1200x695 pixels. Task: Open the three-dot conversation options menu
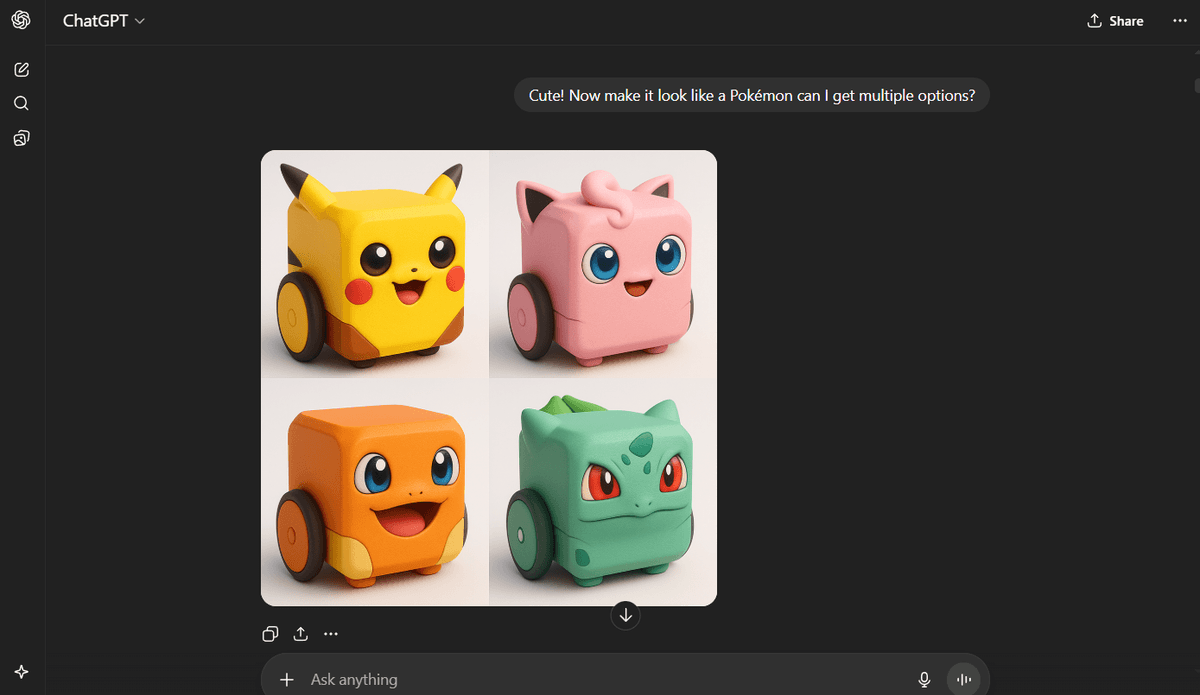tap(1179, 21)
